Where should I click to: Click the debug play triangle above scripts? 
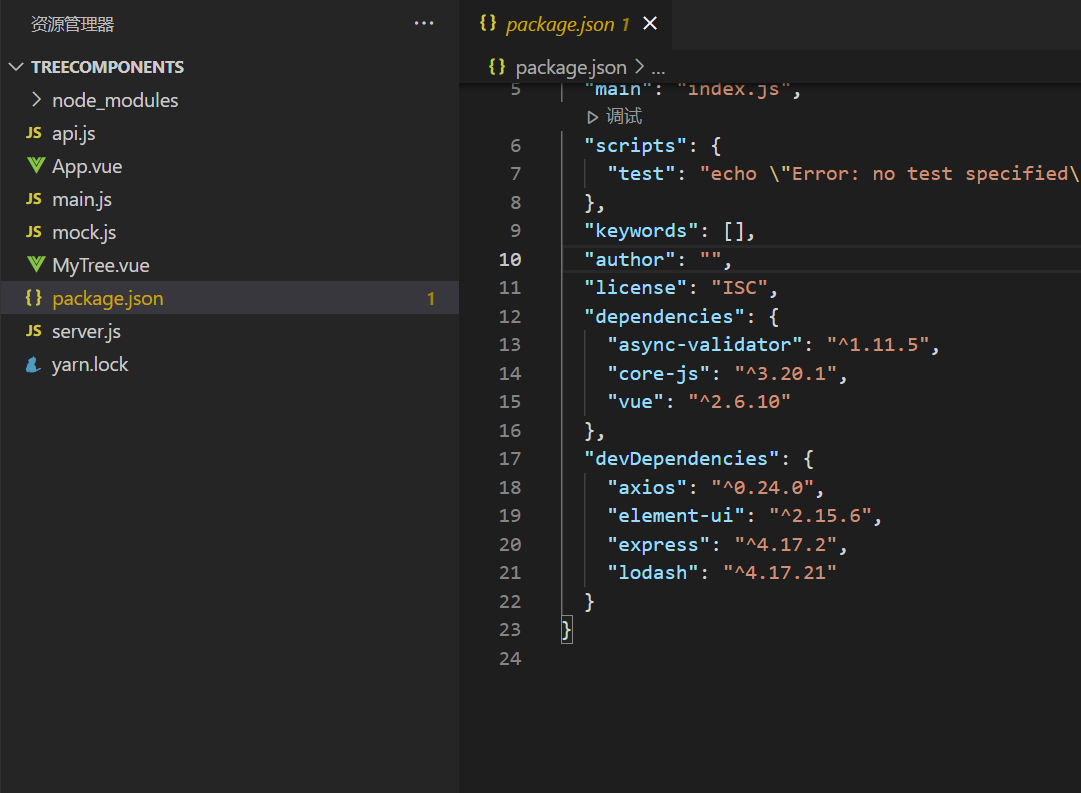coord(593,117)
